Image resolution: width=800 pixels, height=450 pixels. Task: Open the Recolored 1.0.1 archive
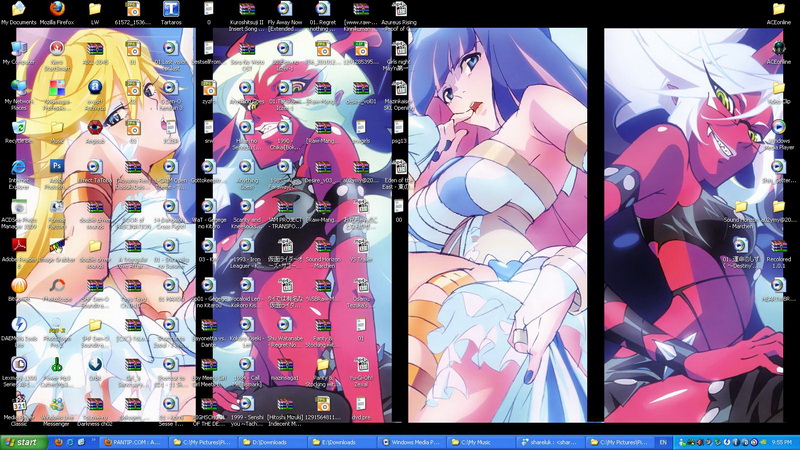(779, 254)
